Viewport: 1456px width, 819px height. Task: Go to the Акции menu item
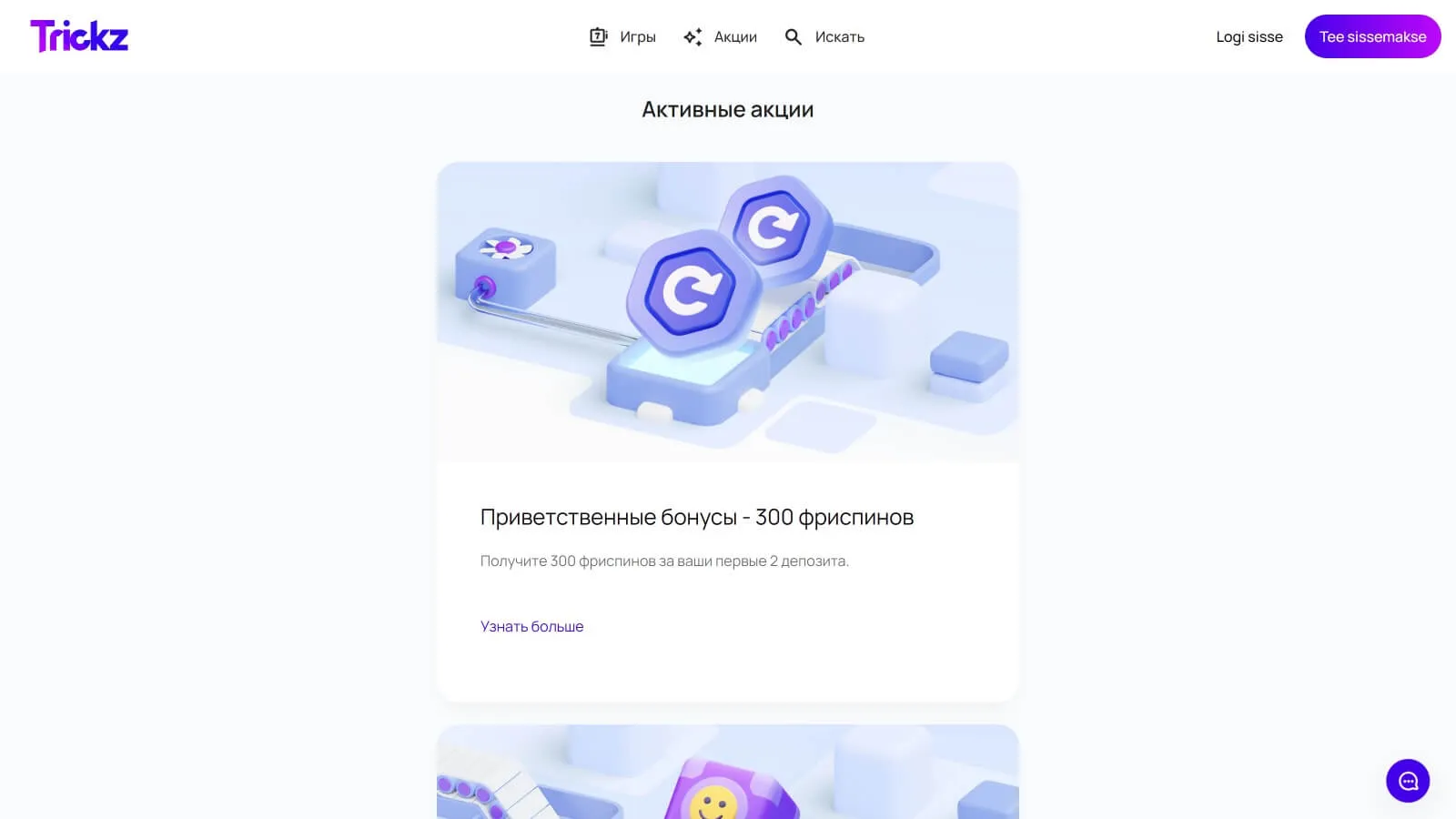[x=735, y=37]
